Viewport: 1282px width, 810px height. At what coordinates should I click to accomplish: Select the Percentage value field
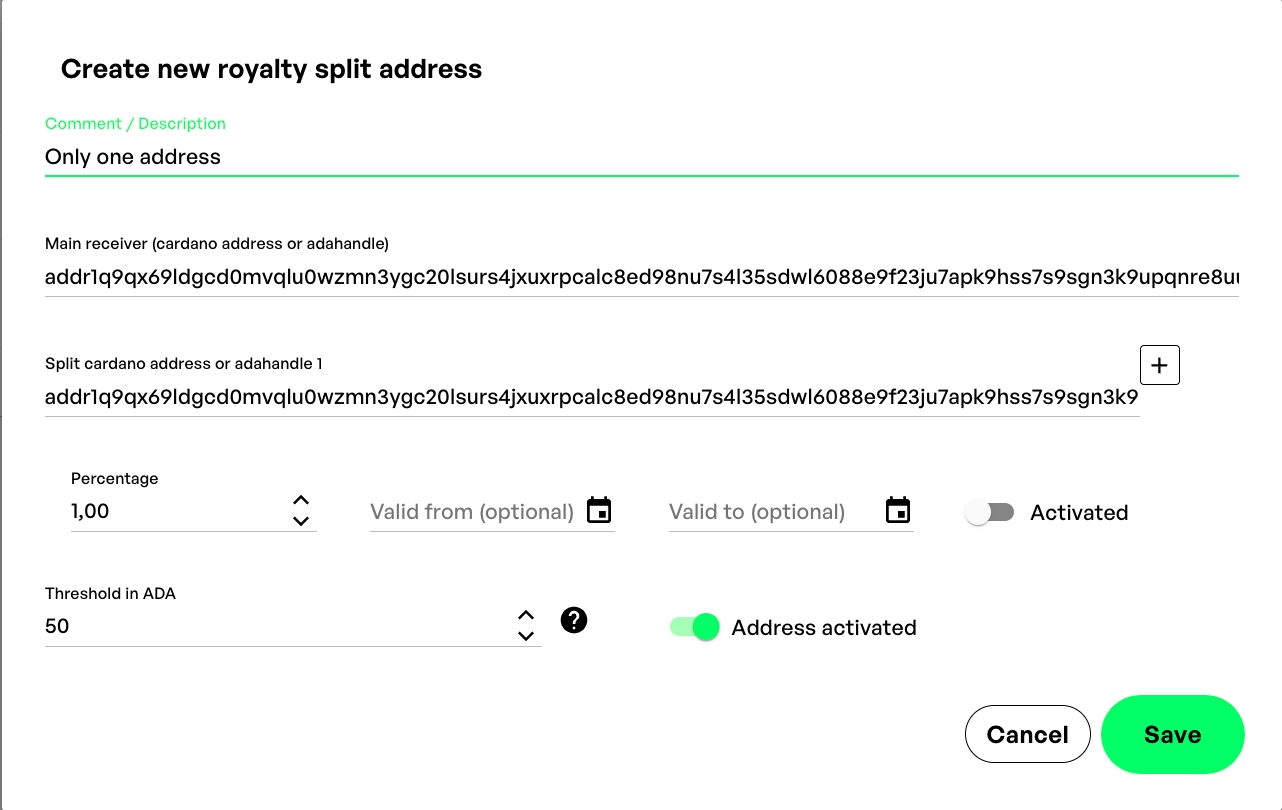click(175, 511)
